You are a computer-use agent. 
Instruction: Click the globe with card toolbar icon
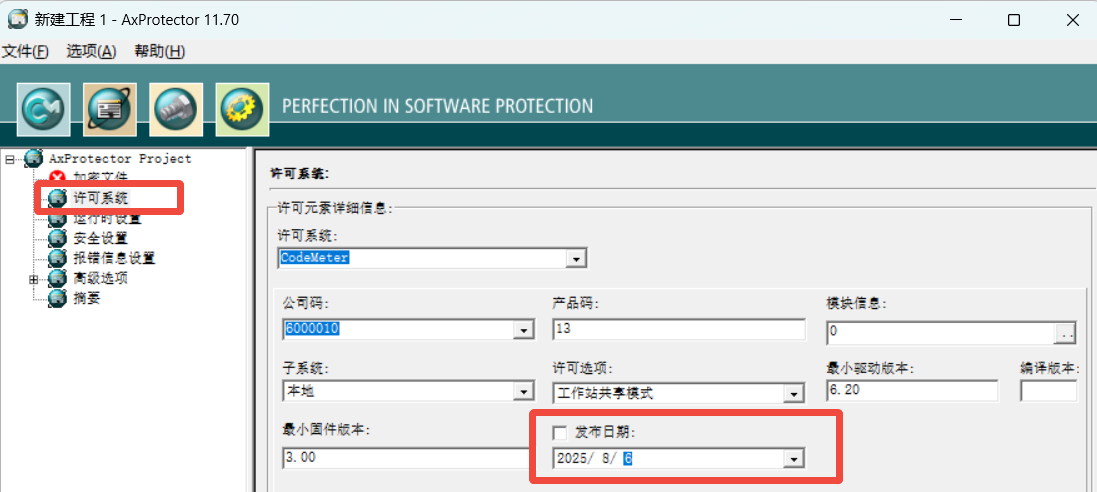110,109
